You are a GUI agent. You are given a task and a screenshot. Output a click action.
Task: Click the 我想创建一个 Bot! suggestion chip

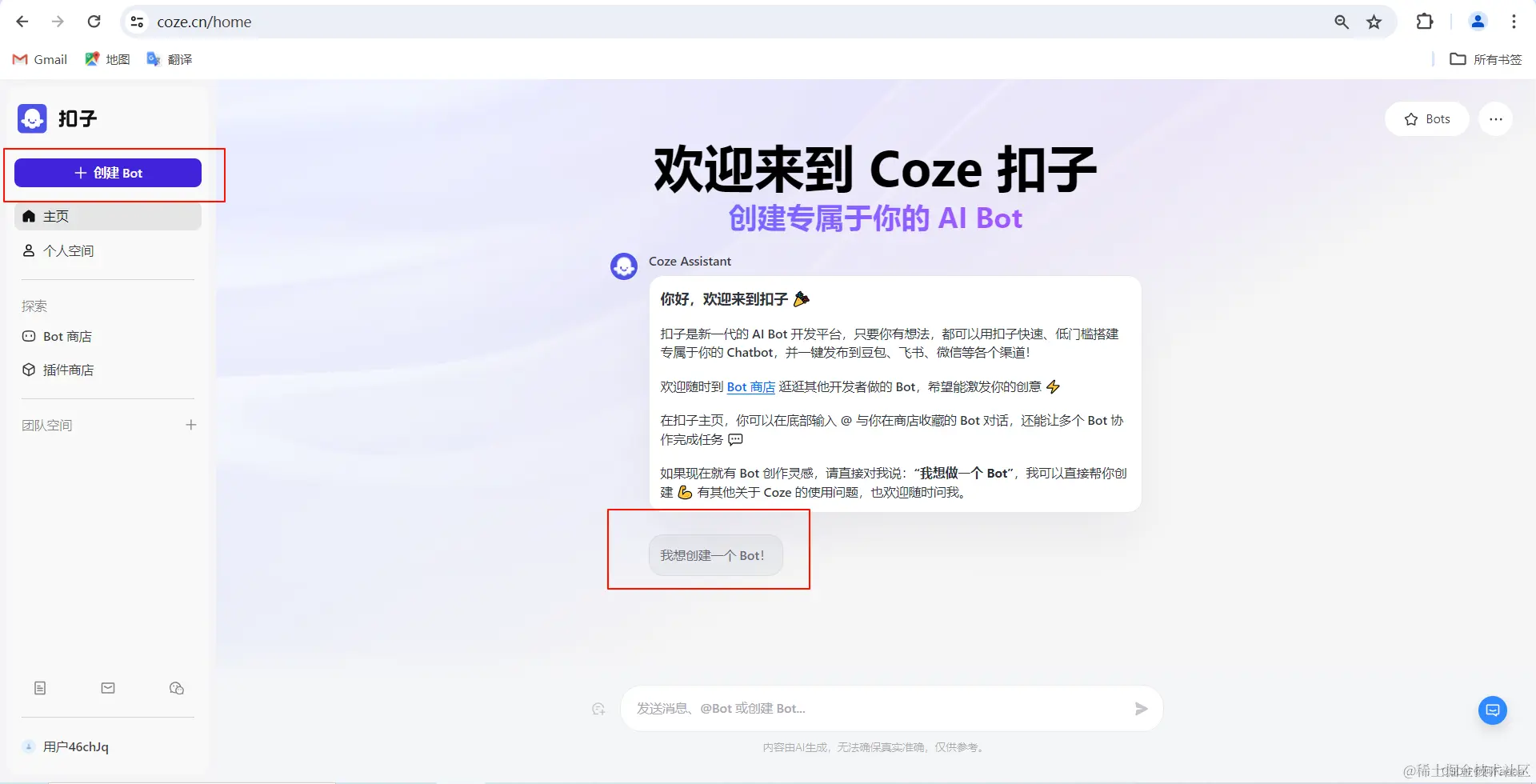715,555
